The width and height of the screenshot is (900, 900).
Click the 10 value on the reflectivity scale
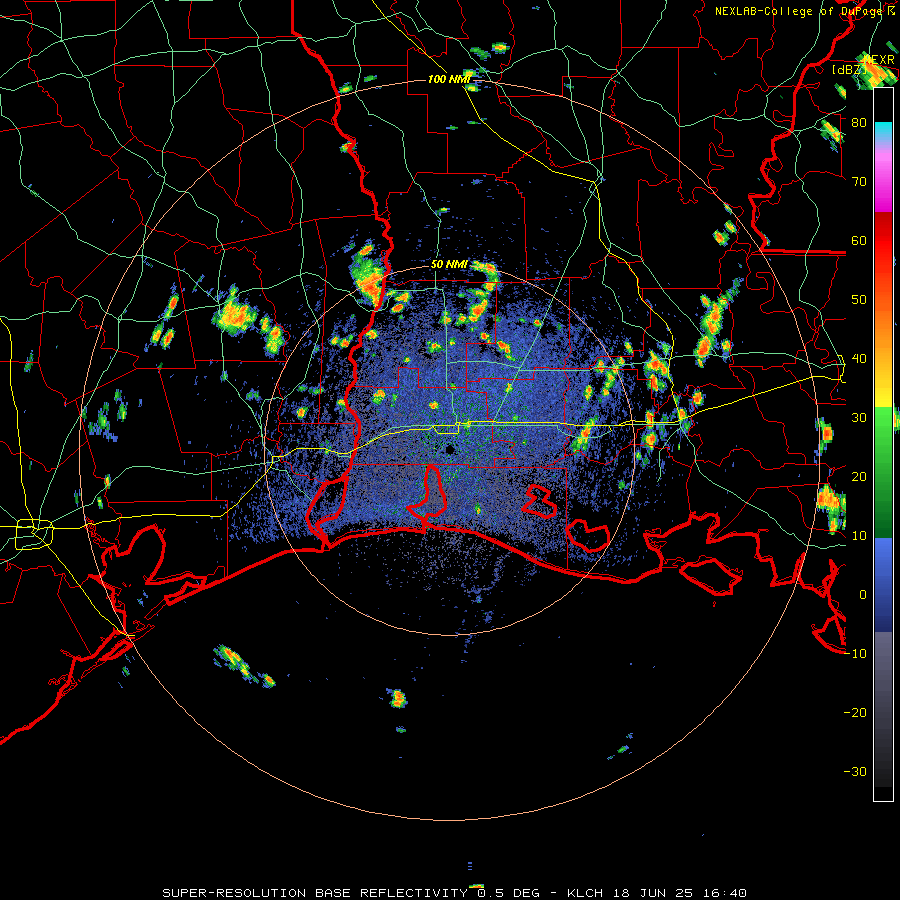coord(859,536)
